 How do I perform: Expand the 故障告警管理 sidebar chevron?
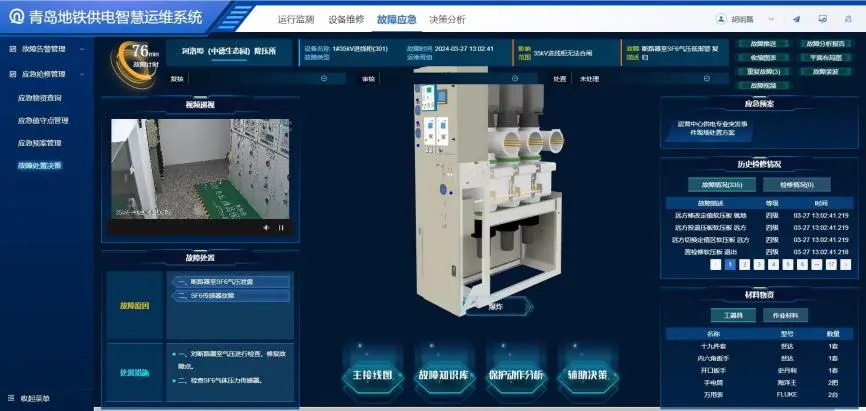(x=82, y=49)
